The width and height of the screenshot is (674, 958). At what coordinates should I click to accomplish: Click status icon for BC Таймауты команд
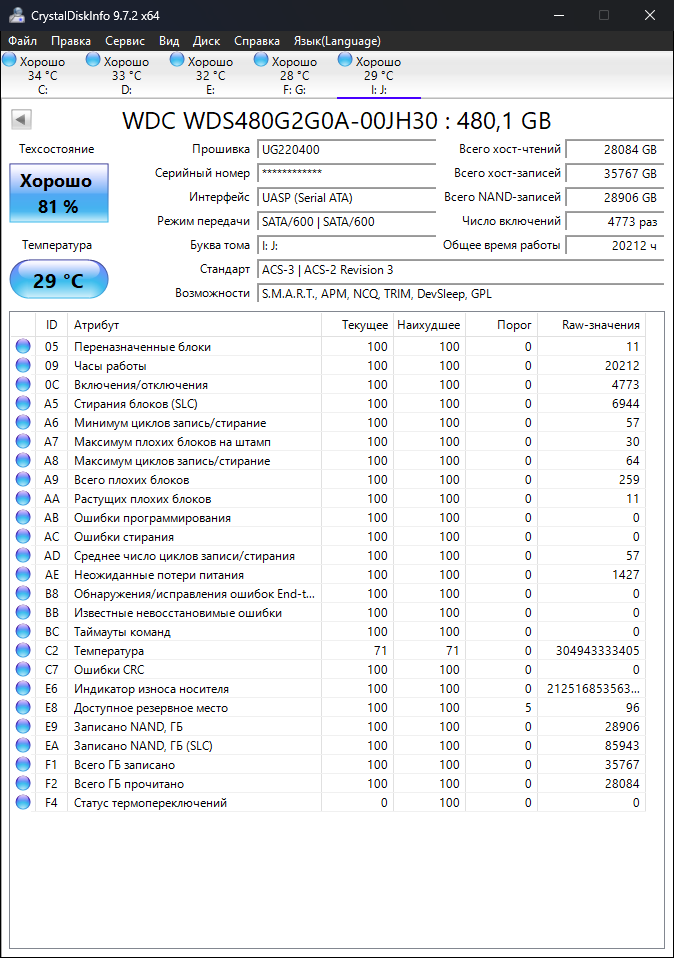(x=23, y=631)
